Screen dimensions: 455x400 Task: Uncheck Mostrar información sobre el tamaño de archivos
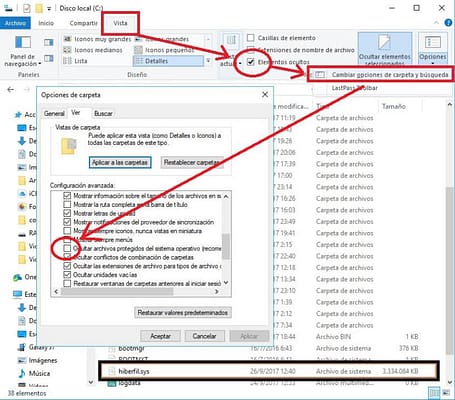(67, 196)
